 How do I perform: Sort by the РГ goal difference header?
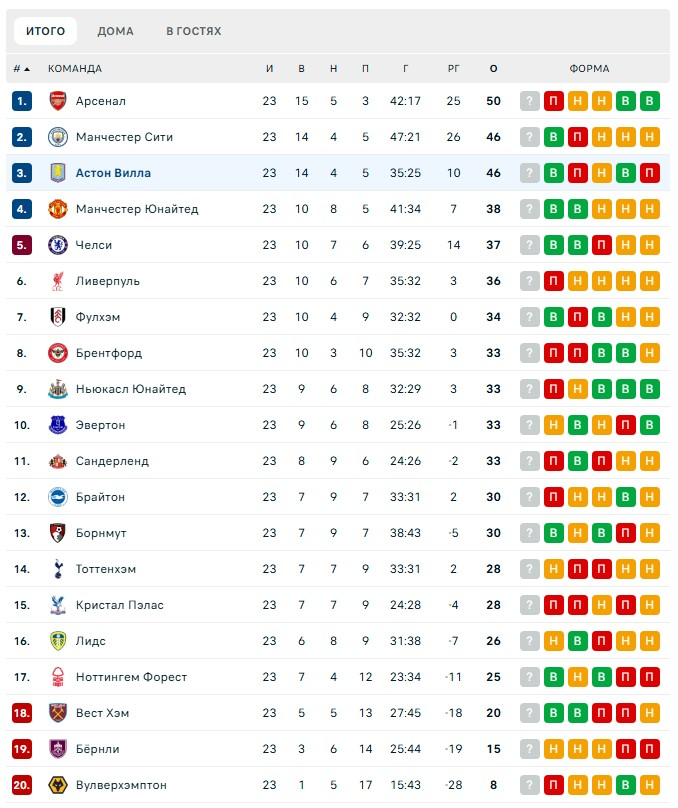[x=454, y=69]
